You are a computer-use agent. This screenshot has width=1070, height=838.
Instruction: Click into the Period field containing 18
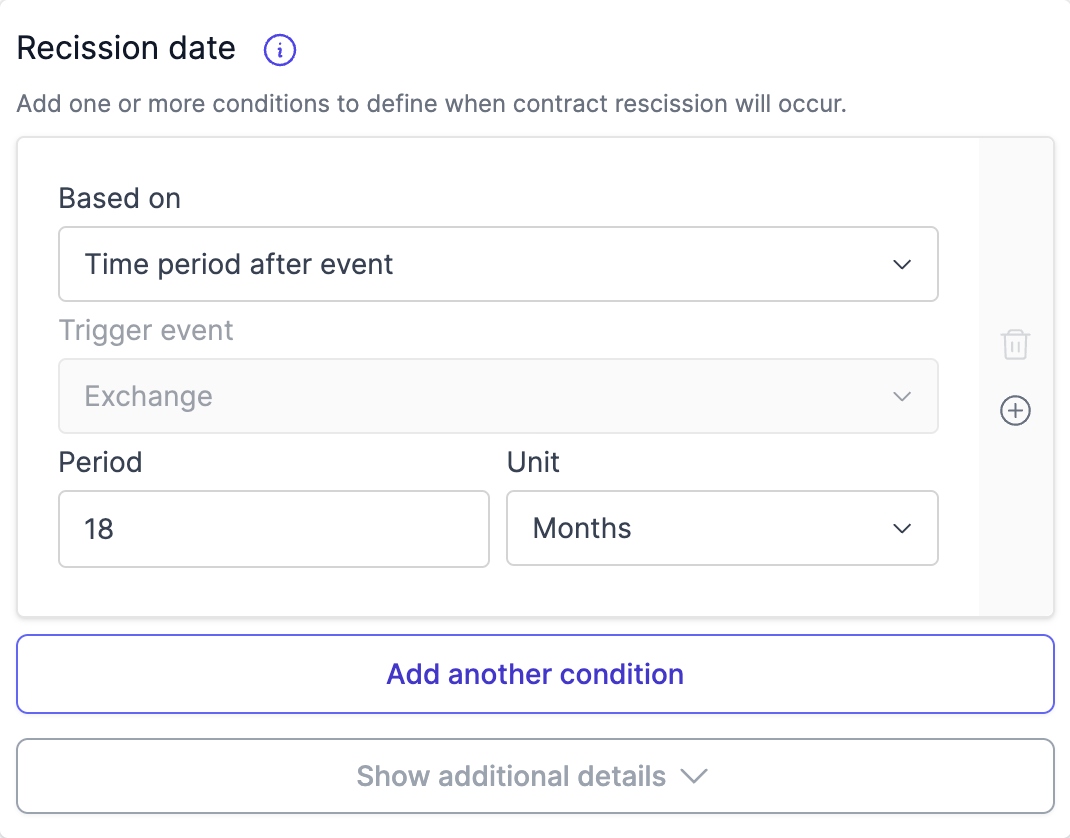pyautogui.click(x=273, y=528)
